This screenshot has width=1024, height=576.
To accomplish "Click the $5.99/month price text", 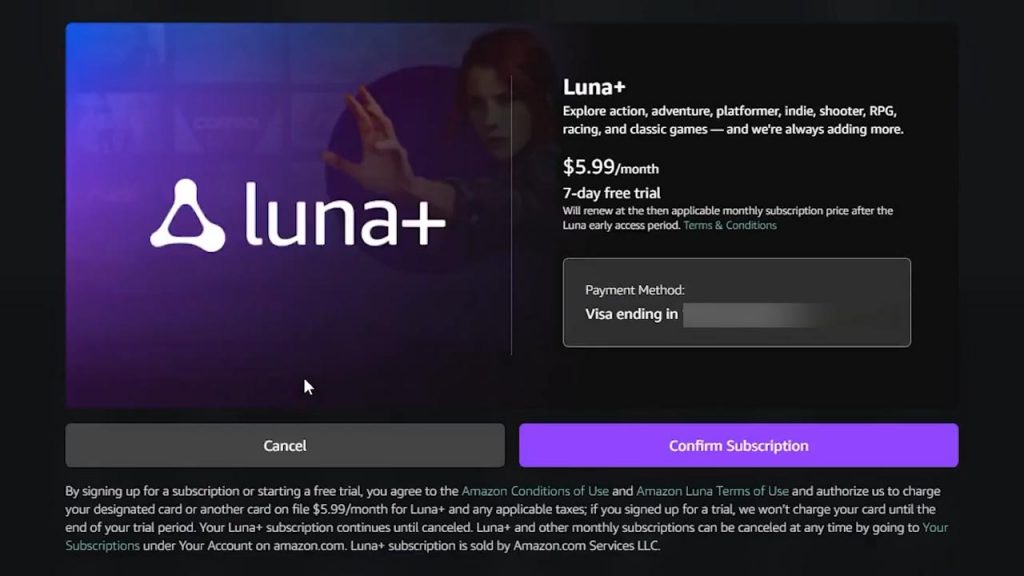I will [611, 167].
